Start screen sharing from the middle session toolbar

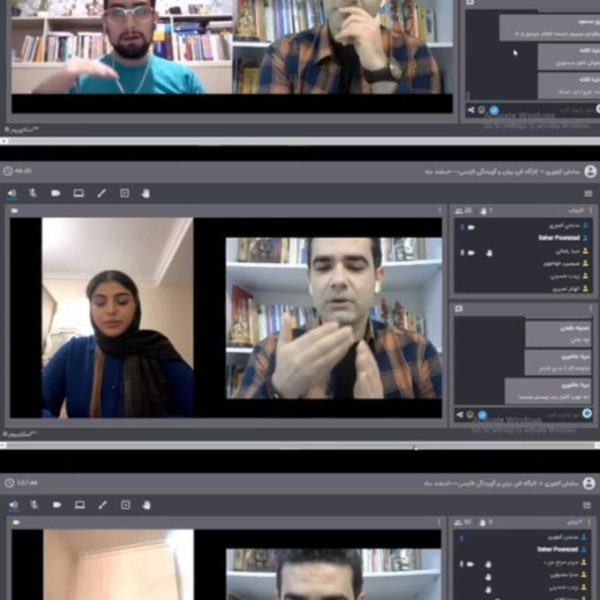78,193
